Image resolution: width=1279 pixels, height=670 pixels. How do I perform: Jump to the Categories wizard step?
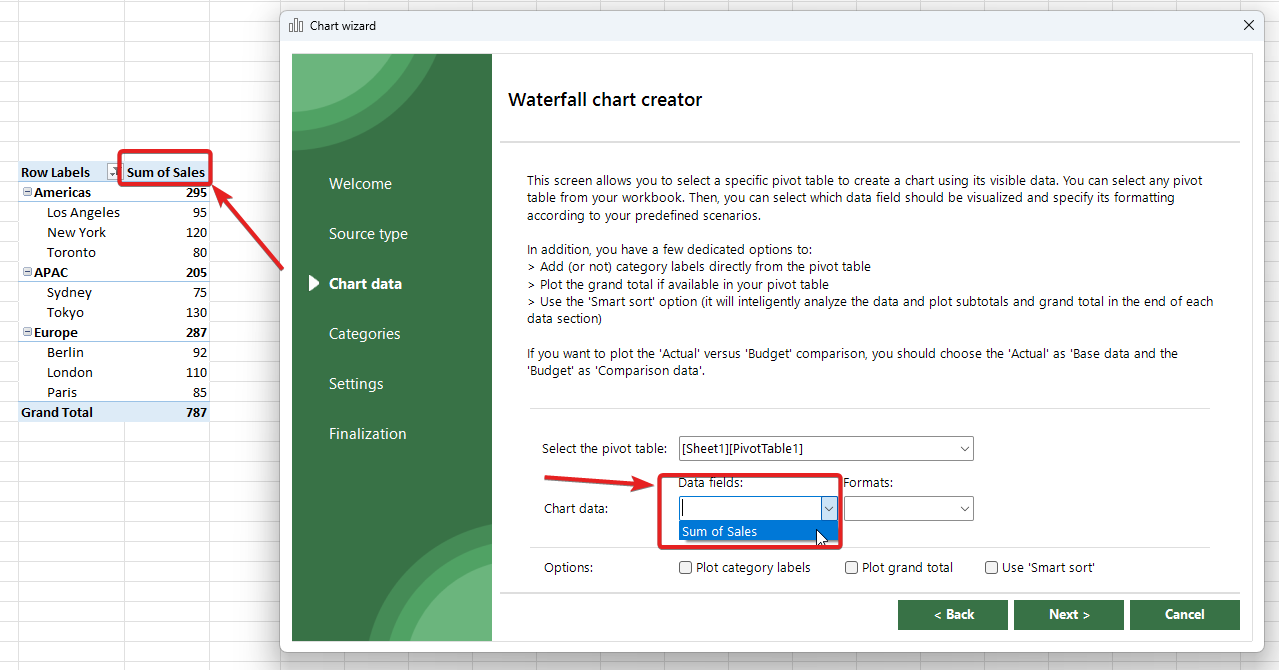[364, 334]
